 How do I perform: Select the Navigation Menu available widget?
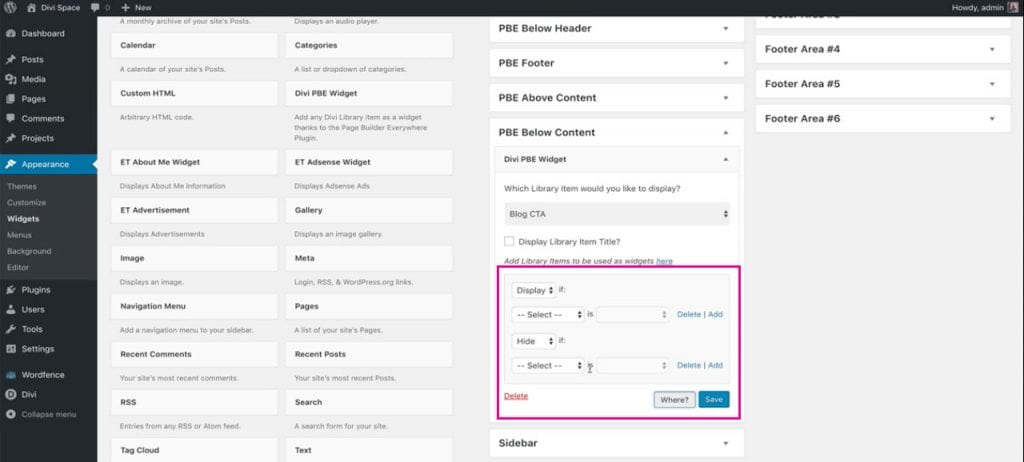[x=195, y=306]
